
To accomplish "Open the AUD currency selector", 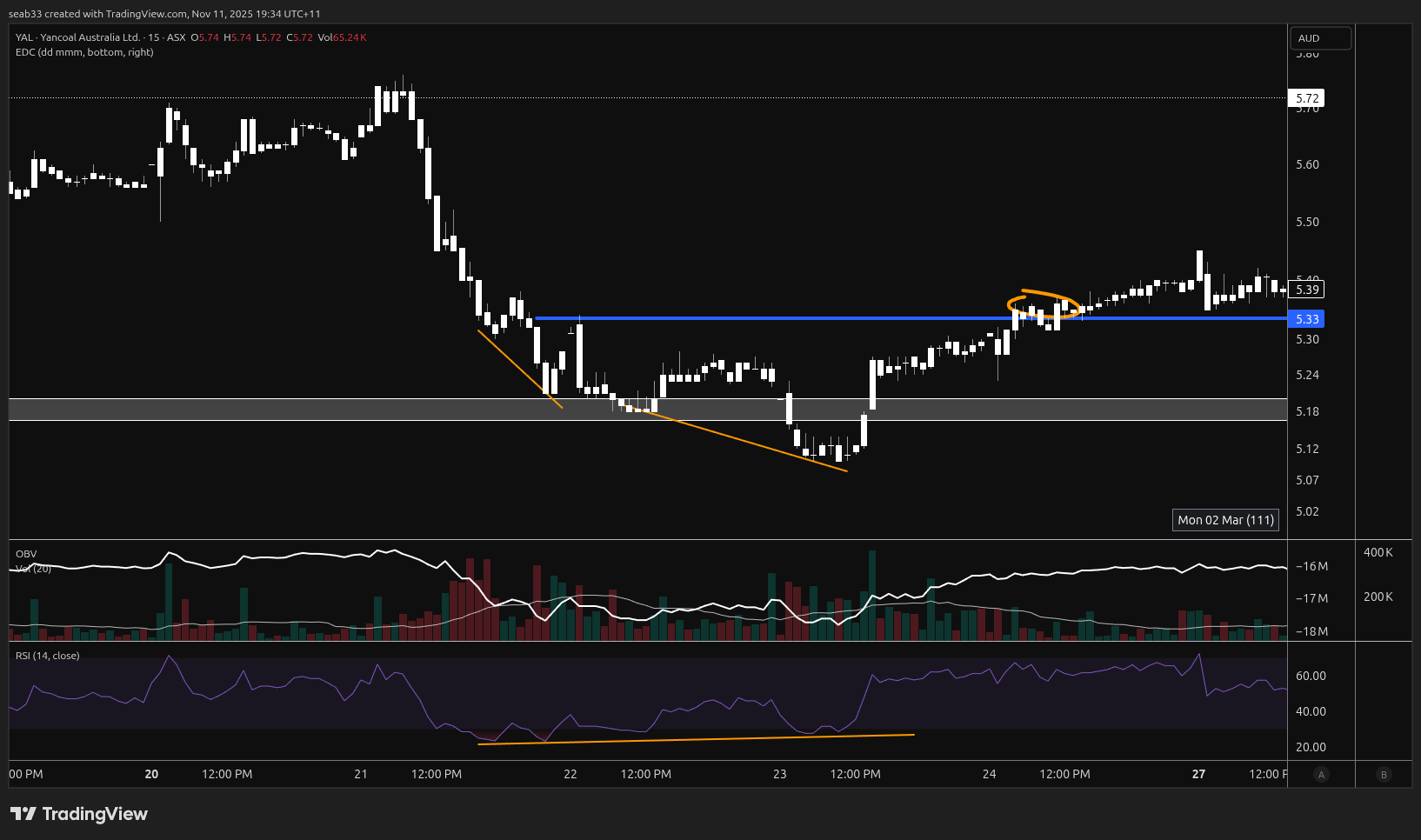I will click(1320, 38).
